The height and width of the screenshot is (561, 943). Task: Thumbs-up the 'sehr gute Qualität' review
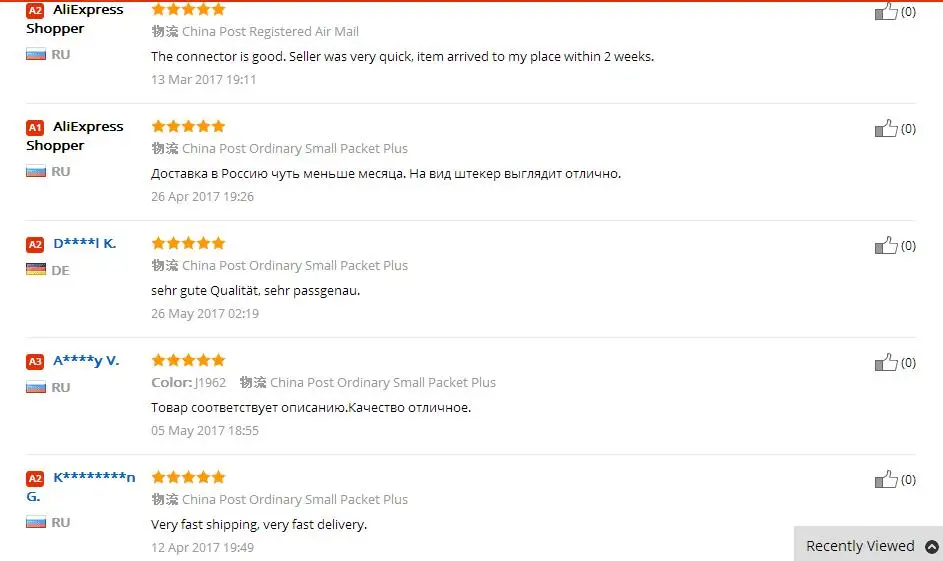886,245
